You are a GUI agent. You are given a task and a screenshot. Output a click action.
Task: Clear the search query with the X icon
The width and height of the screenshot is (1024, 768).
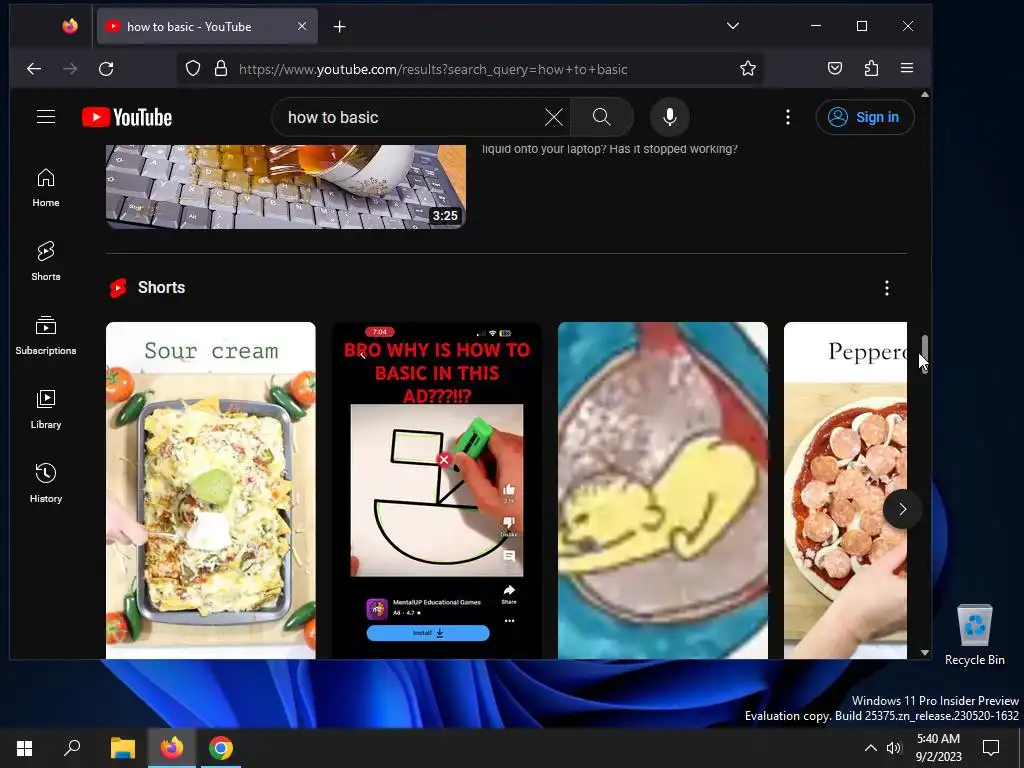554,118
